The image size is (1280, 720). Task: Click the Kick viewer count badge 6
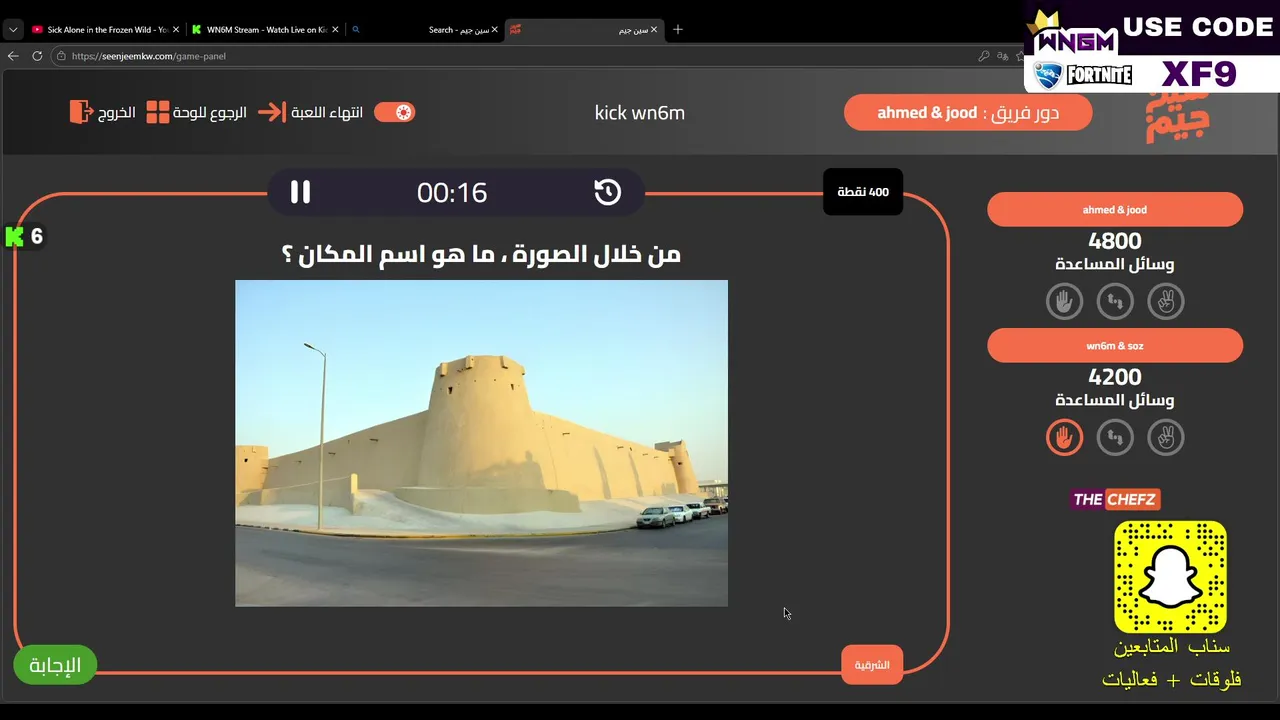click(25, 236)
